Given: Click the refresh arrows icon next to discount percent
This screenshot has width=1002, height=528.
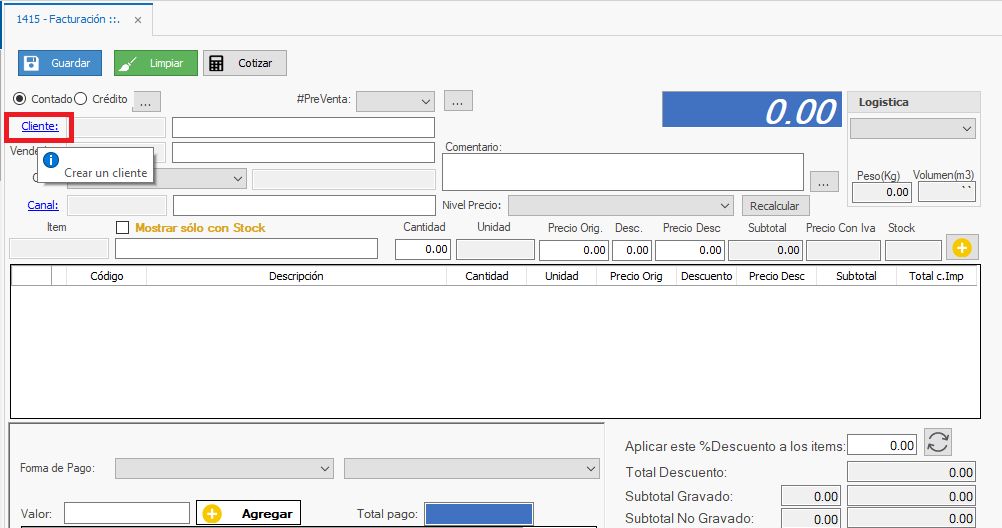Looking at the screenshot, I should coord(937,442).
